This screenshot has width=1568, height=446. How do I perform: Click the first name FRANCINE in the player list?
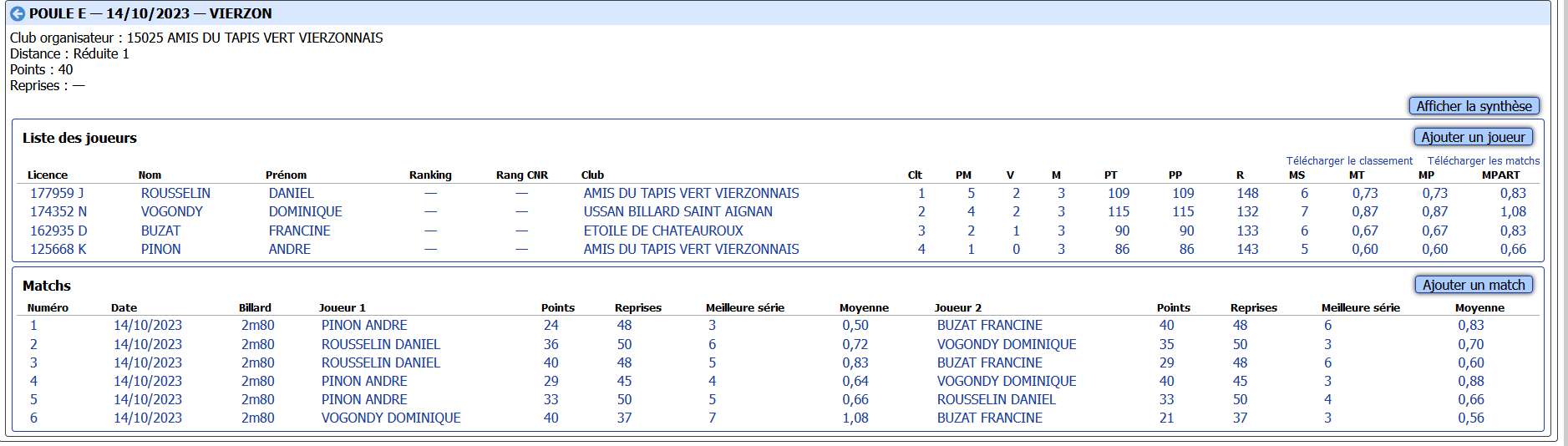[x=299, y=231]
